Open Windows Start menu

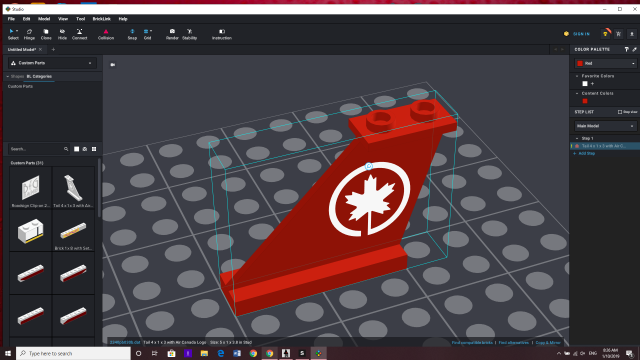(x=8, y=353)
